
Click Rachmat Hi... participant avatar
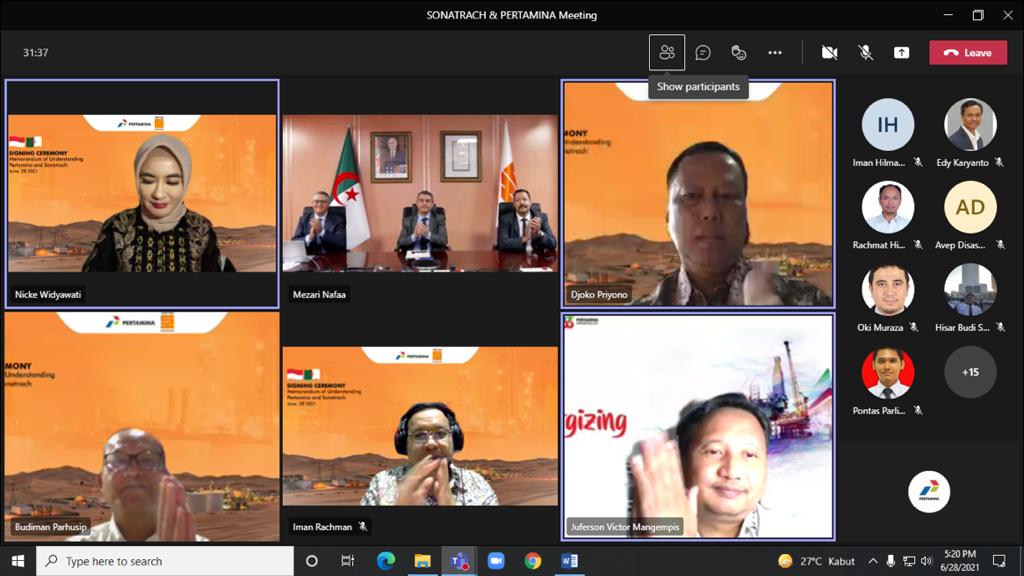pos(888,207)
